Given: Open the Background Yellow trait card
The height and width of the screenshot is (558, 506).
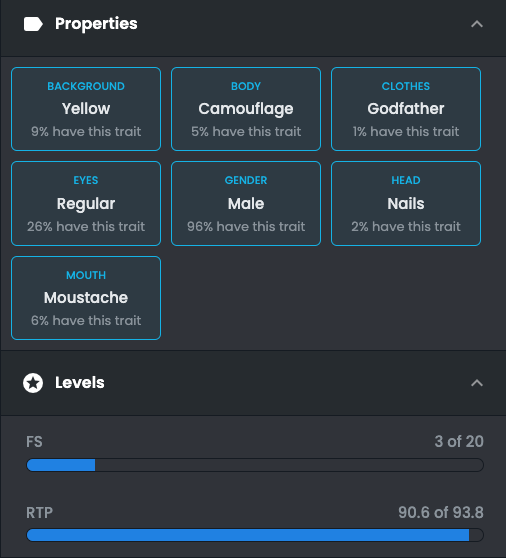Looking at the screenshot, I should tap(86, 109).
